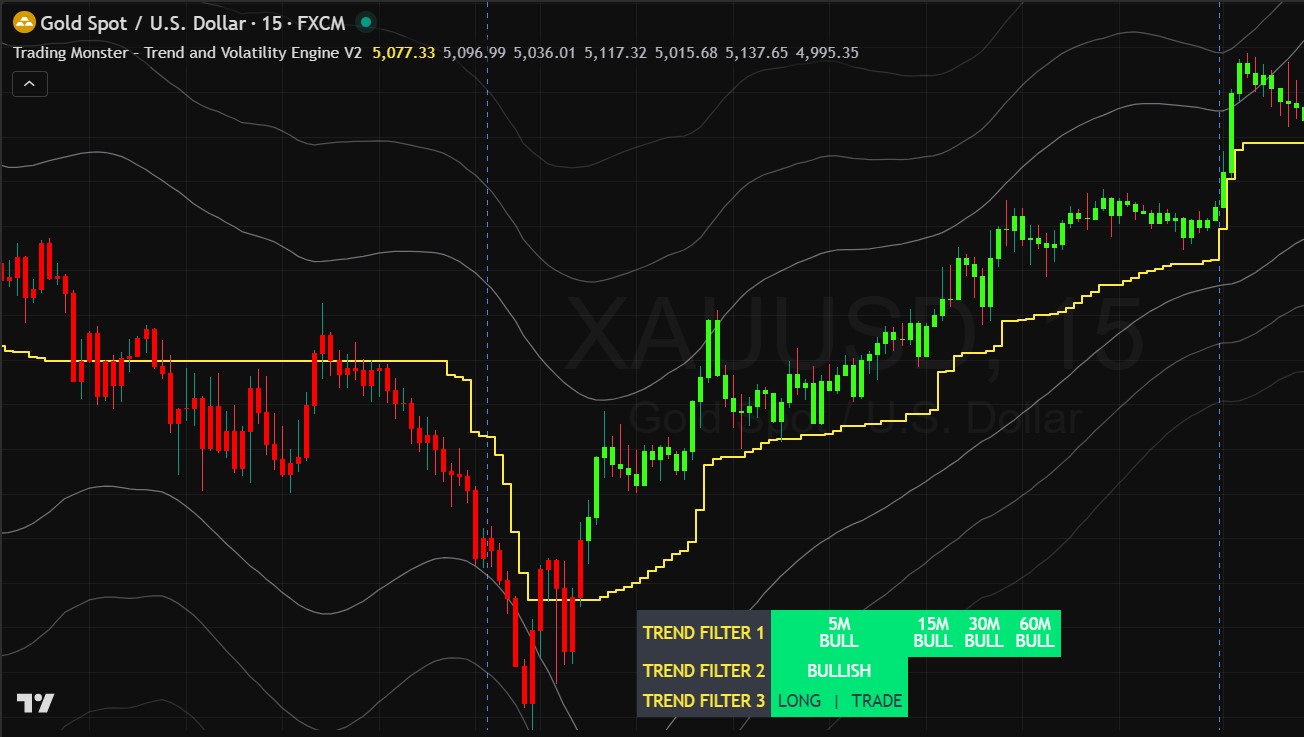Viewport: 1304px width, 737px height.
Task: Click the 5,137.65 indicator value
Action: [757, 52]
